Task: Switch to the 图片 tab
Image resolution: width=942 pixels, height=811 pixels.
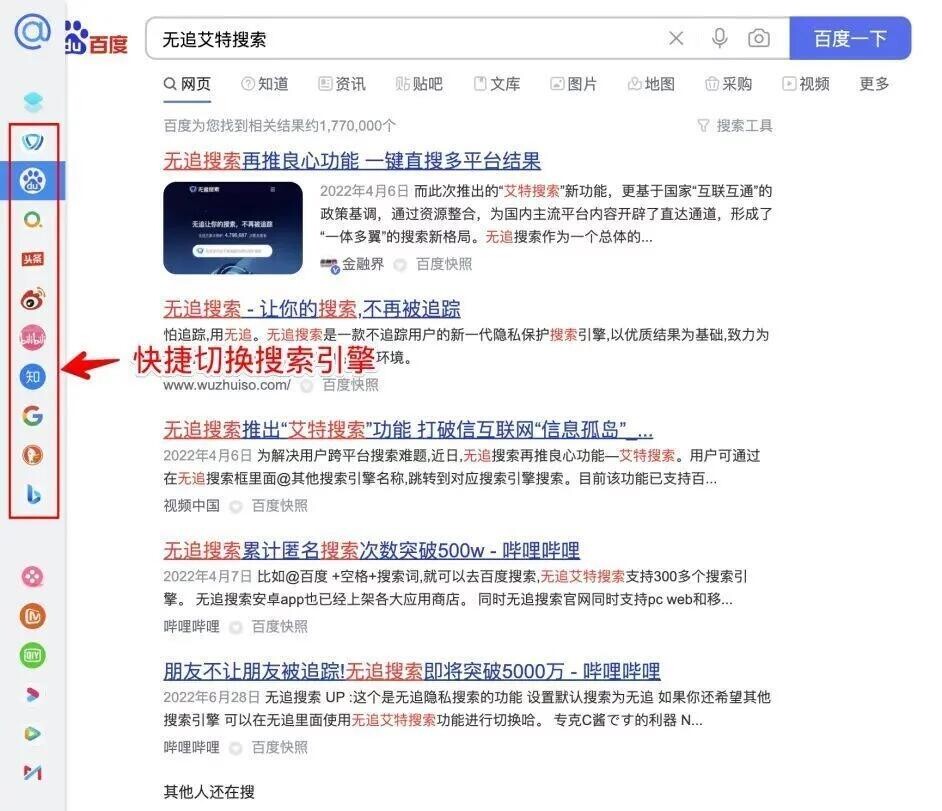Action: point(574,84)
